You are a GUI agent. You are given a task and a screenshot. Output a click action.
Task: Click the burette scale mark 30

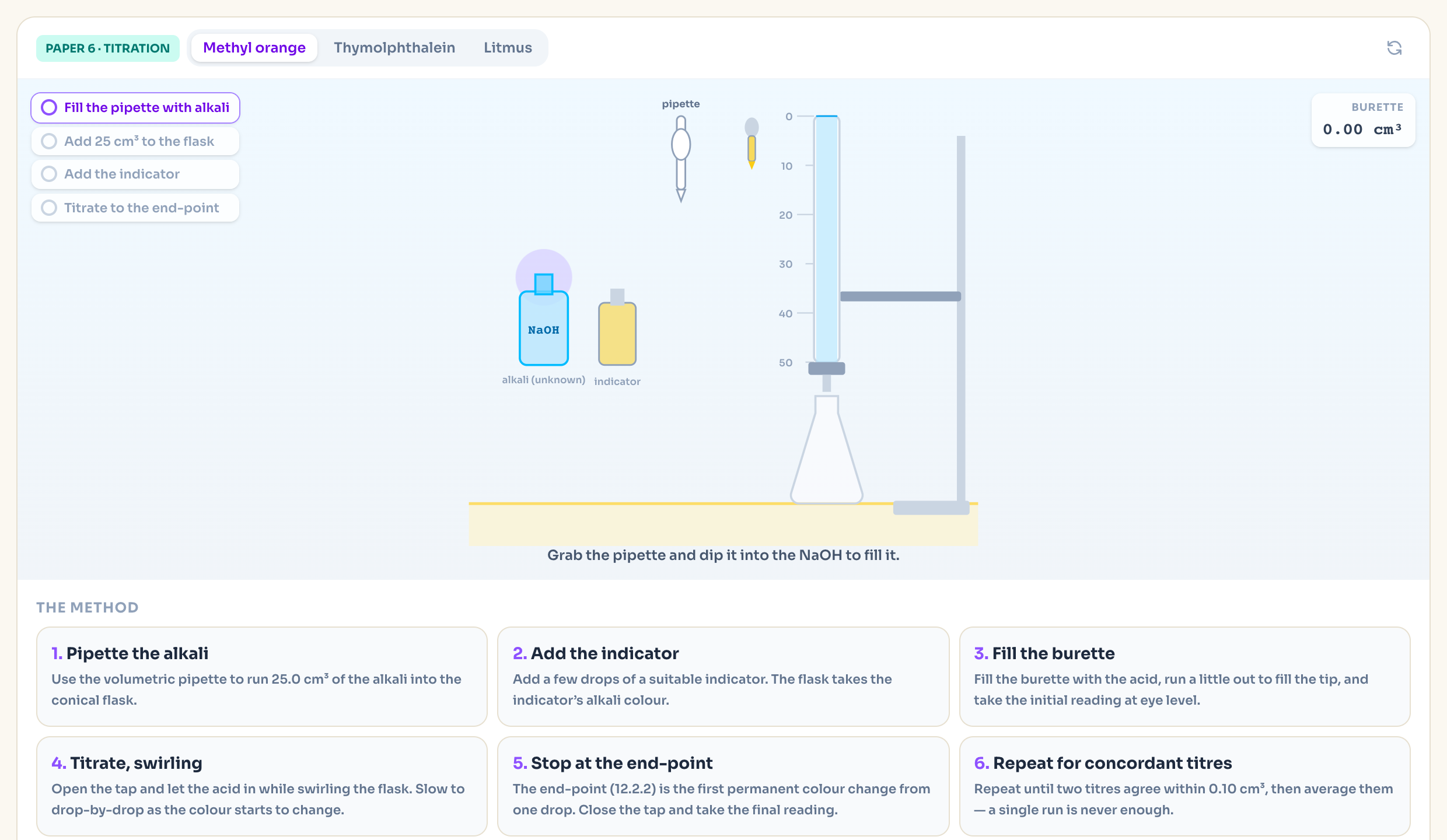coord(786,264)
